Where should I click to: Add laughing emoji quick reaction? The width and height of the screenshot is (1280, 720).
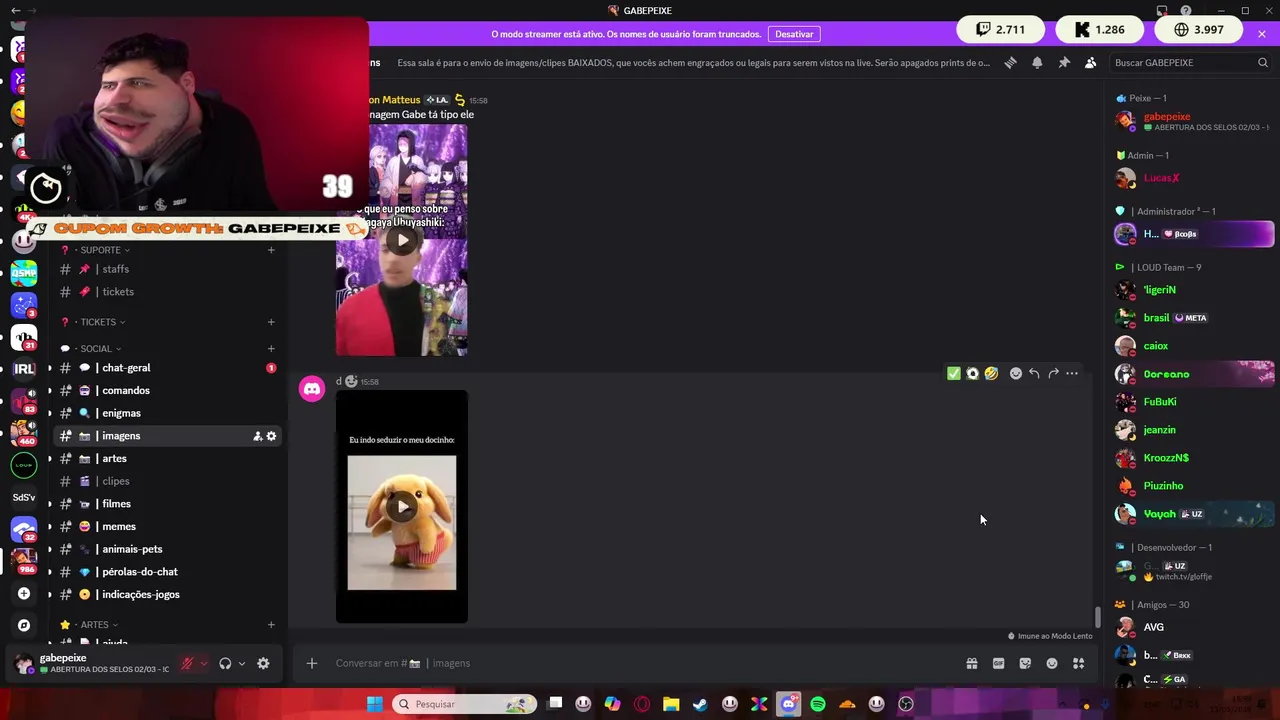coord(991,373)
